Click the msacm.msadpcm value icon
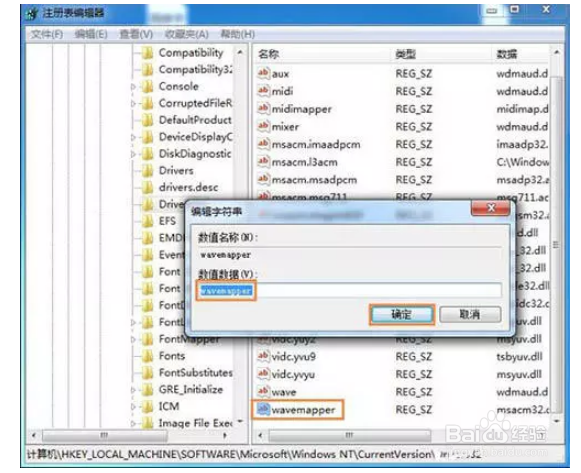581x473 pixels. pyautogui.click(x=263, y=179)
